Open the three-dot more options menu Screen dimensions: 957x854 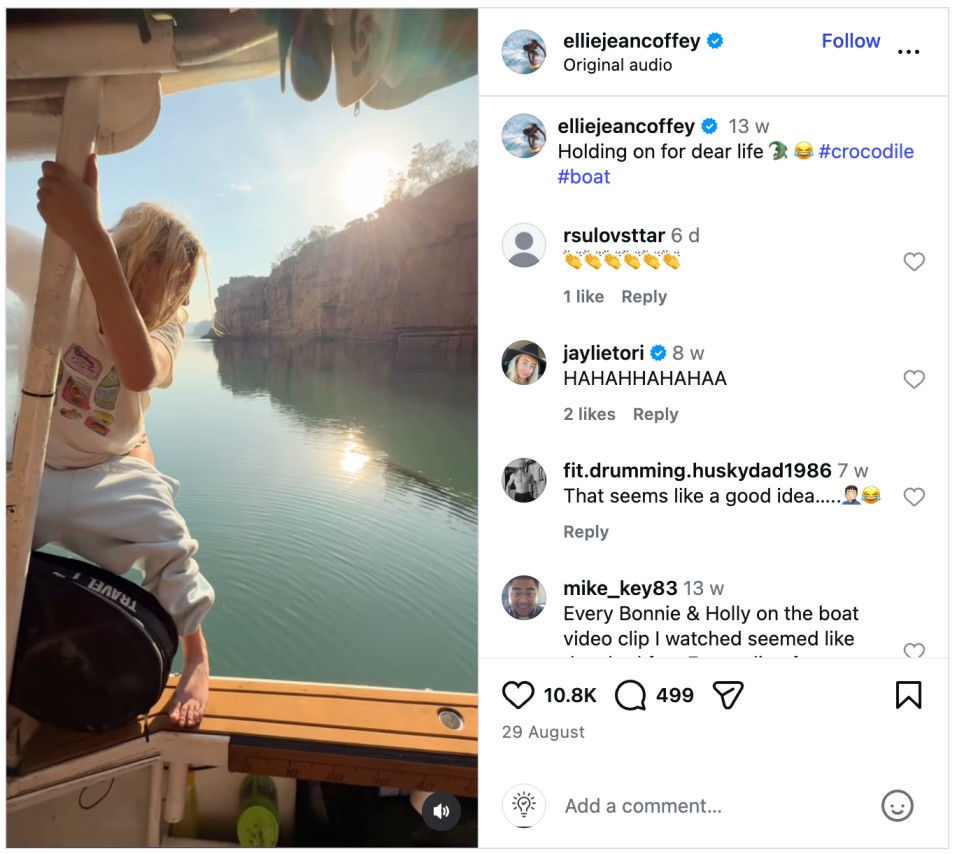908,52
